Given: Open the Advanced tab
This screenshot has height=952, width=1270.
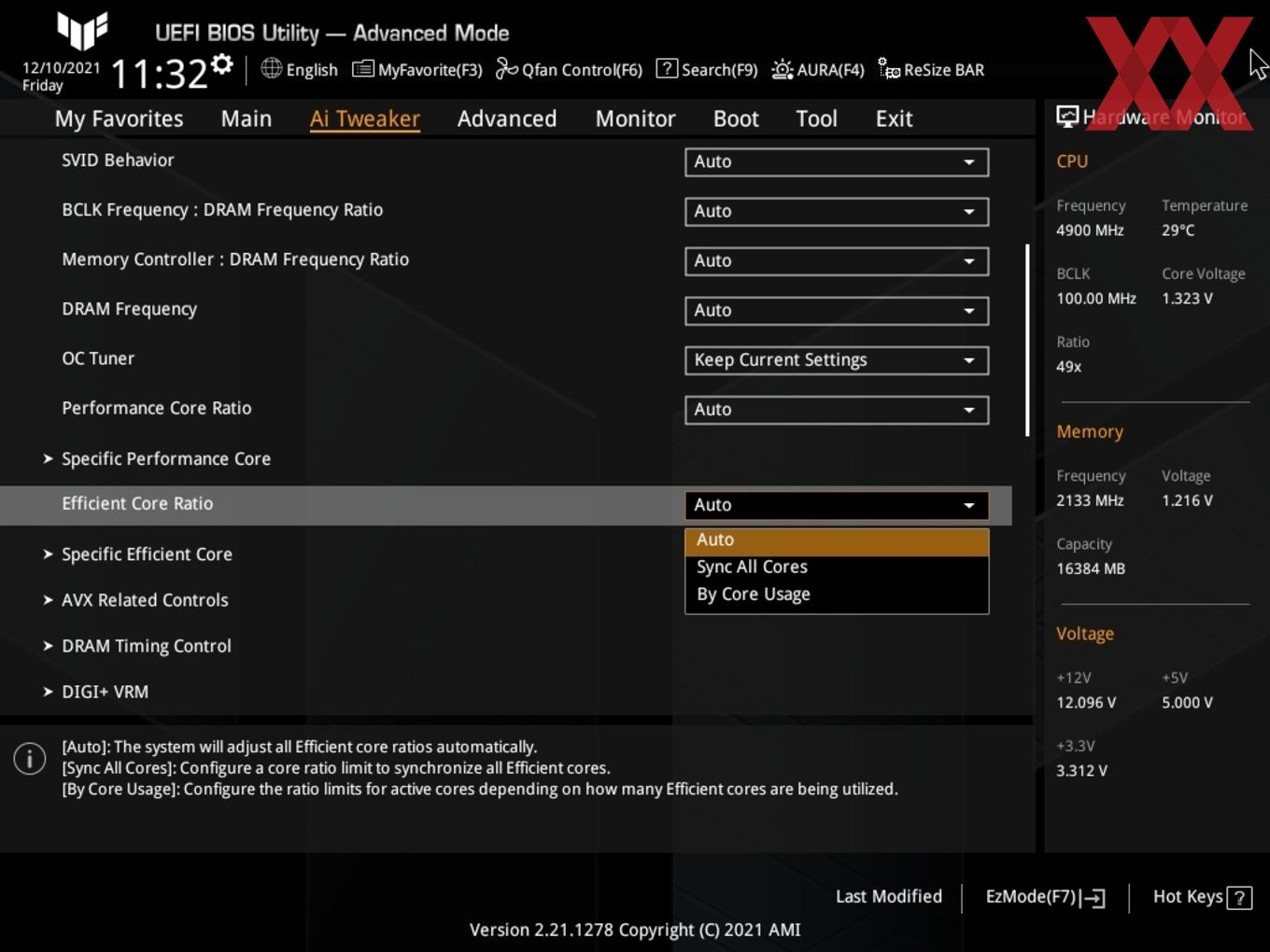Looking at the screenshot, I should [x=507, y=119].
